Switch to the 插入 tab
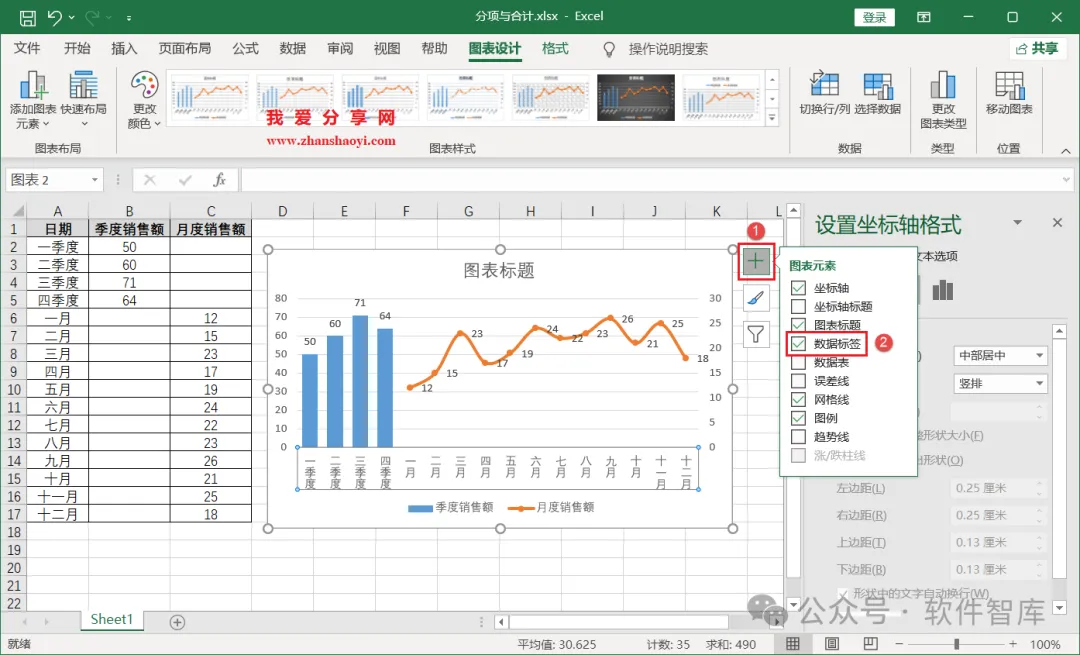The width and height of the screenshot is (1080, 655). point(124,49)
